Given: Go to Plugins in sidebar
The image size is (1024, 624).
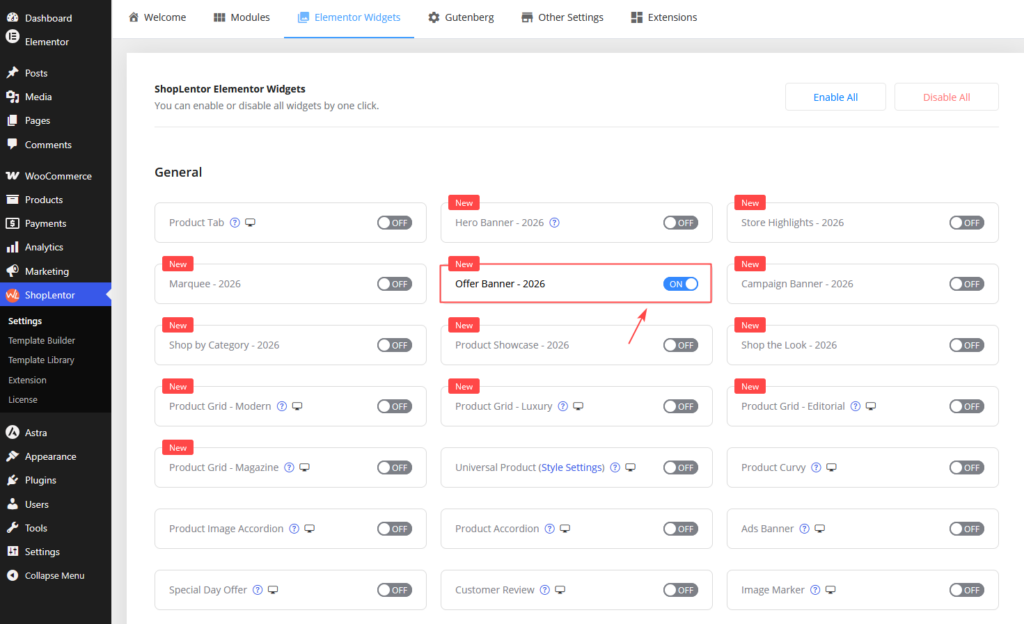Looking at the screenshot, I should (56, 480).
